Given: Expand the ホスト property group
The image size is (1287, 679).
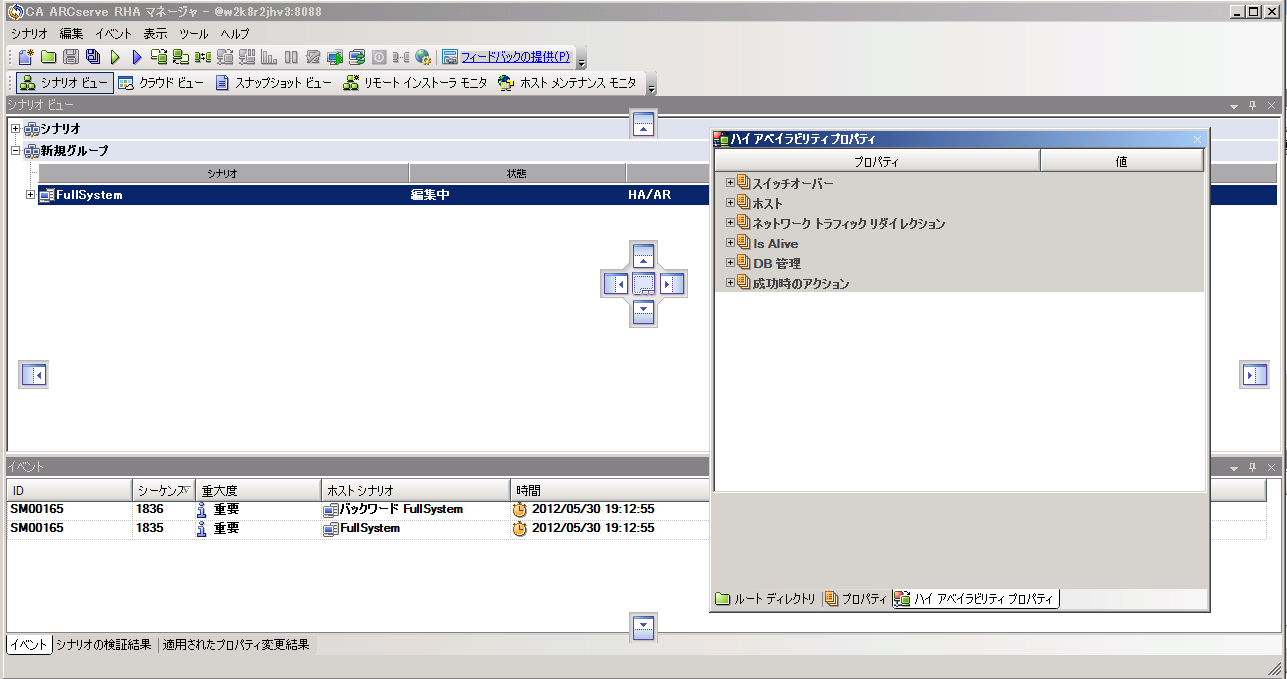Looking at the screenshot, I should (x=730, y=203).
